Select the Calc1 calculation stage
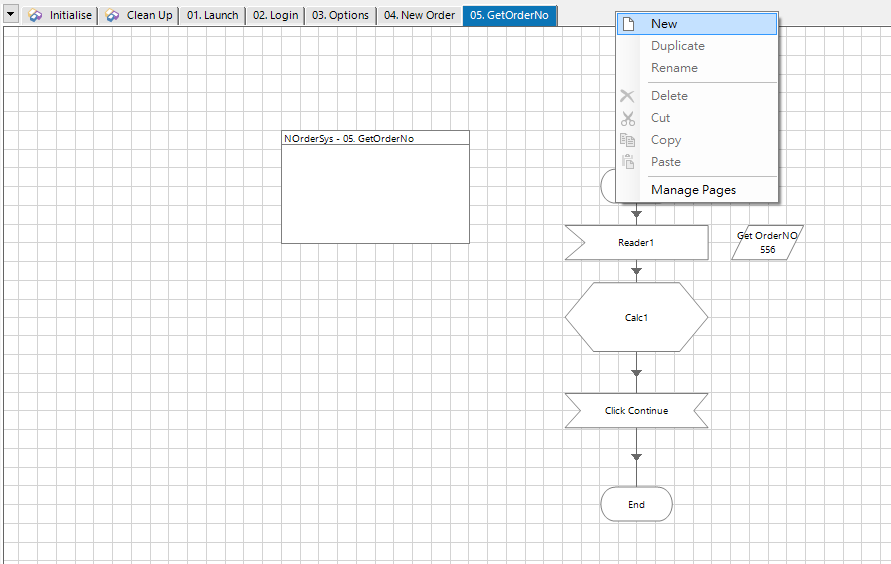 [636, 317]
